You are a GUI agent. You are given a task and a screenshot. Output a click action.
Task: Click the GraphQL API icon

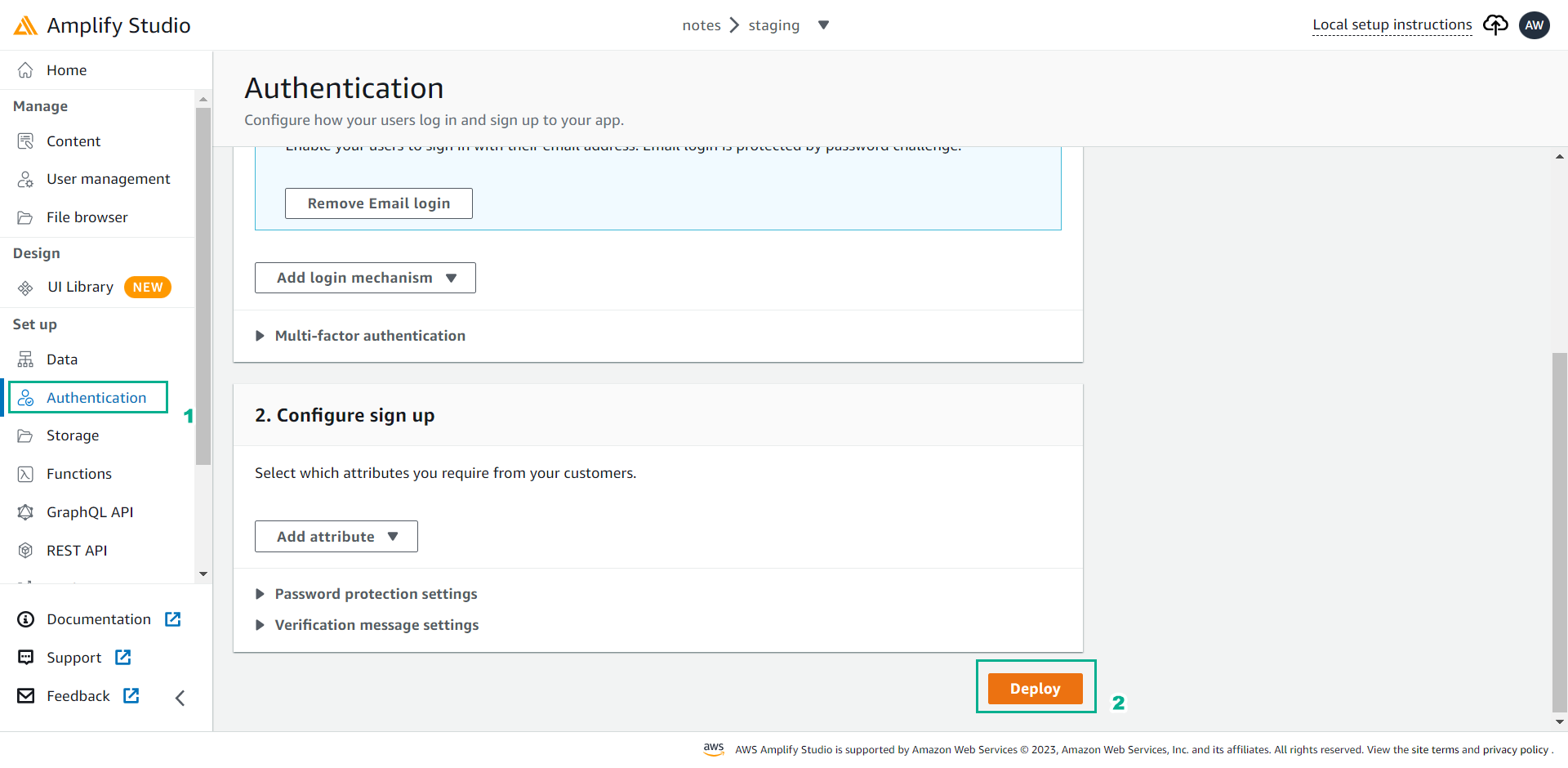(25, 512)
